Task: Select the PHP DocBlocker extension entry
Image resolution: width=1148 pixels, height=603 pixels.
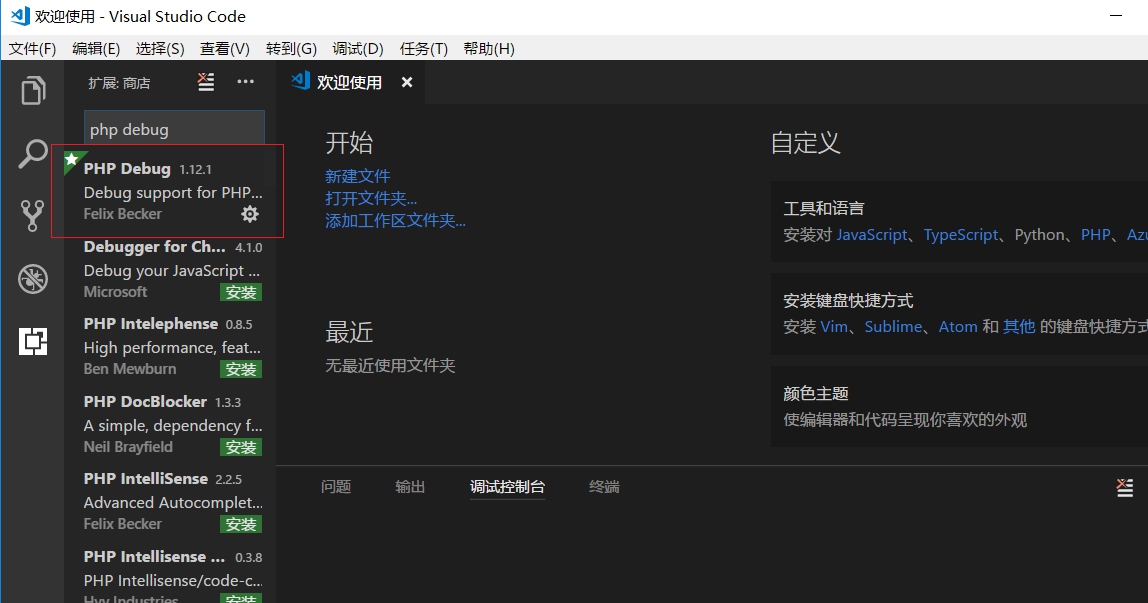Action: 169,424
